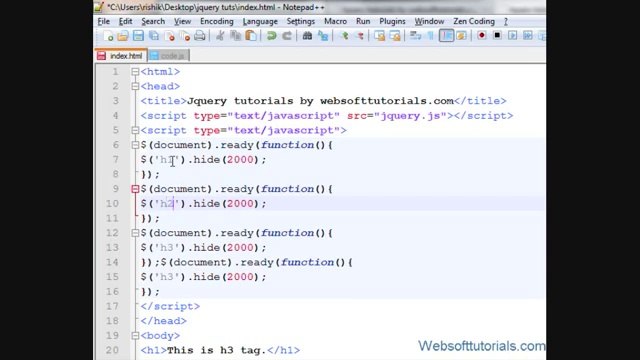Click the Stop Recording square icon

click(x=497, y=36)
